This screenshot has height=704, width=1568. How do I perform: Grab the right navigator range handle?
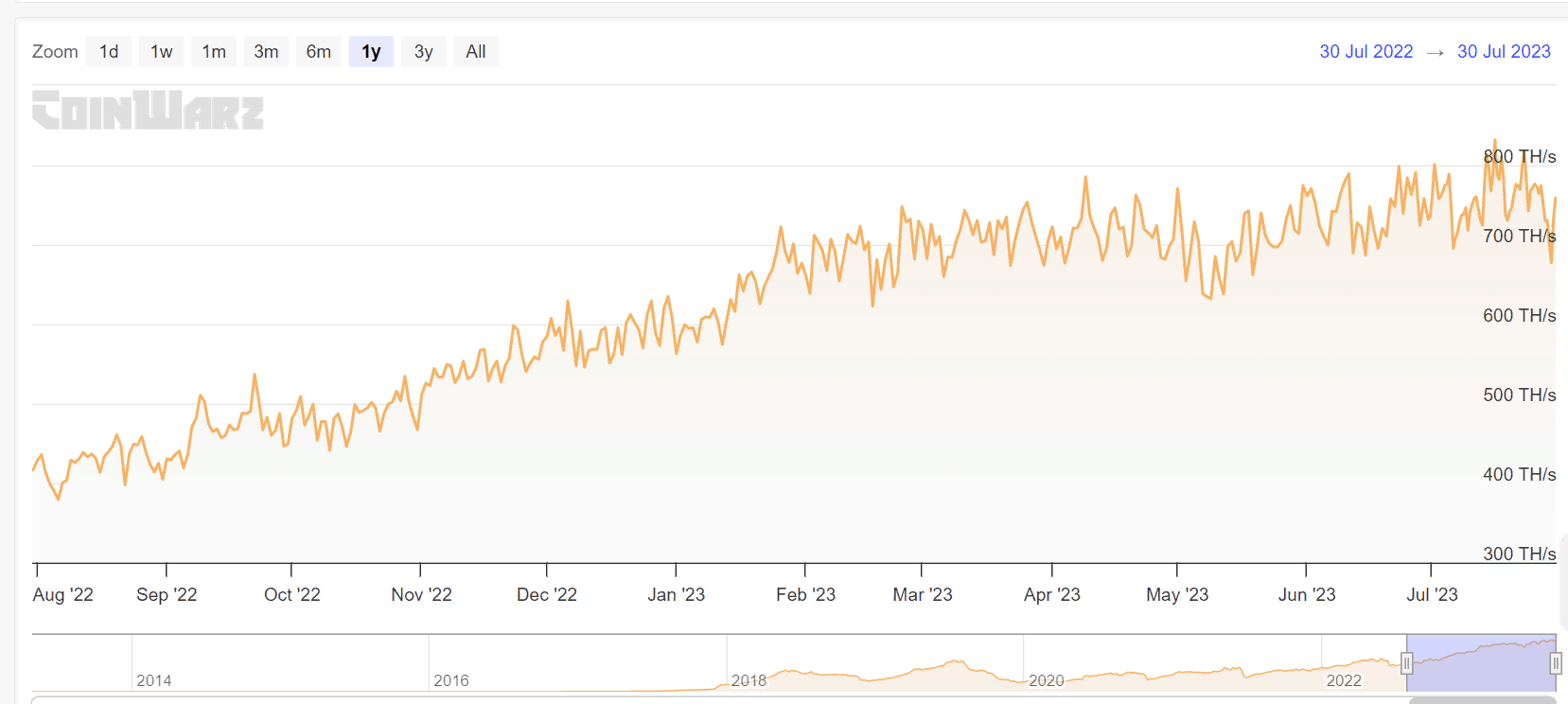tap(1555, 663)
